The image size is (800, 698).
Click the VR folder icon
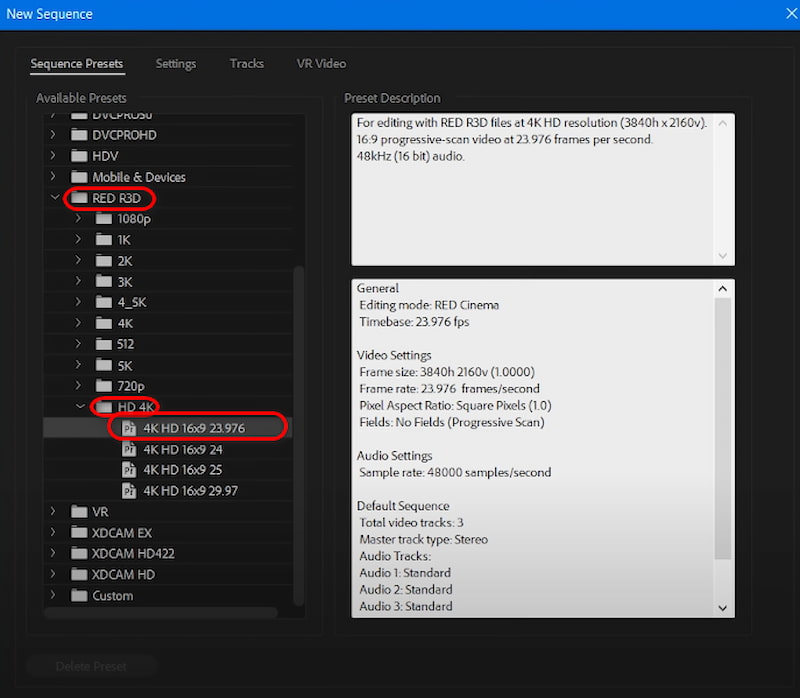[79, 511]
